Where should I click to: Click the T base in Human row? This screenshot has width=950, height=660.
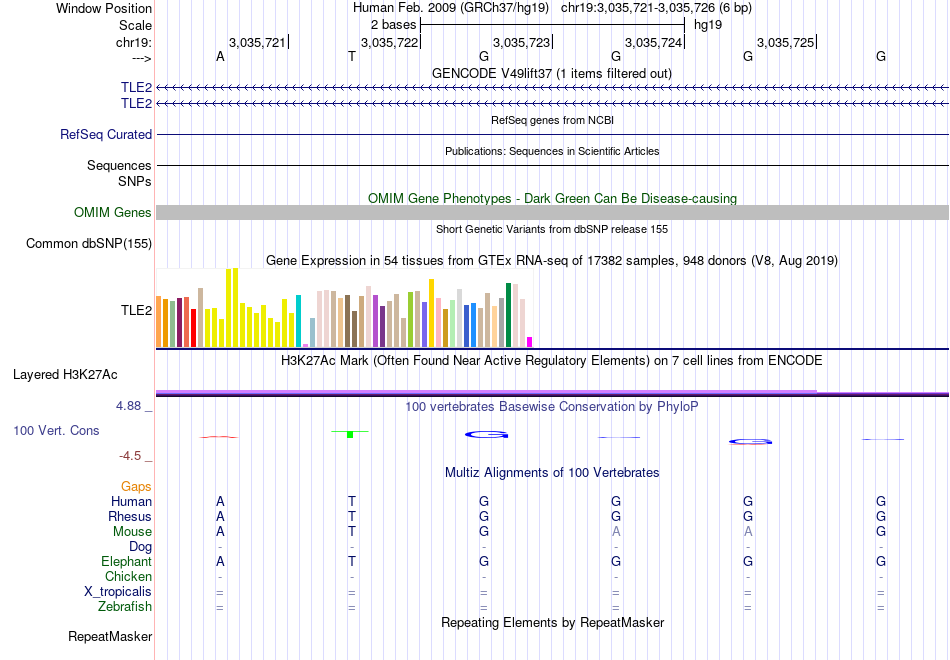pyautogui.click(x=351, y=502)
